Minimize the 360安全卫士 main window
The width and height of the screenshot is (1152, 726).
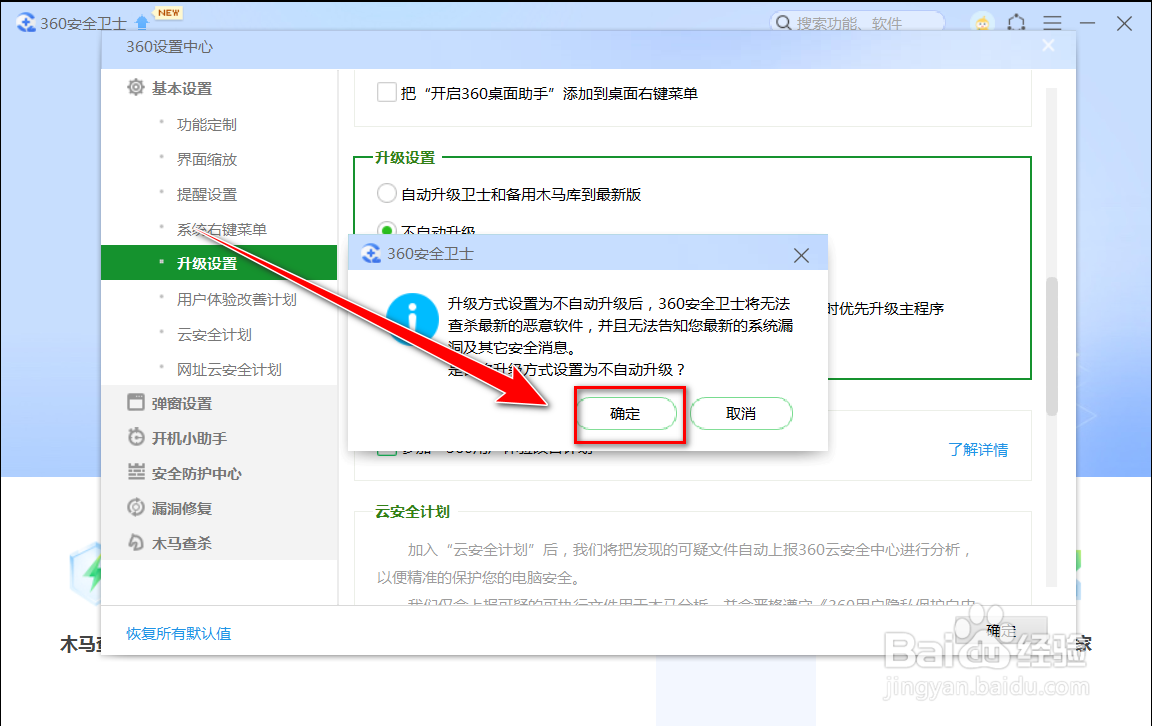pyautogui.click(x=1087, y=23)
